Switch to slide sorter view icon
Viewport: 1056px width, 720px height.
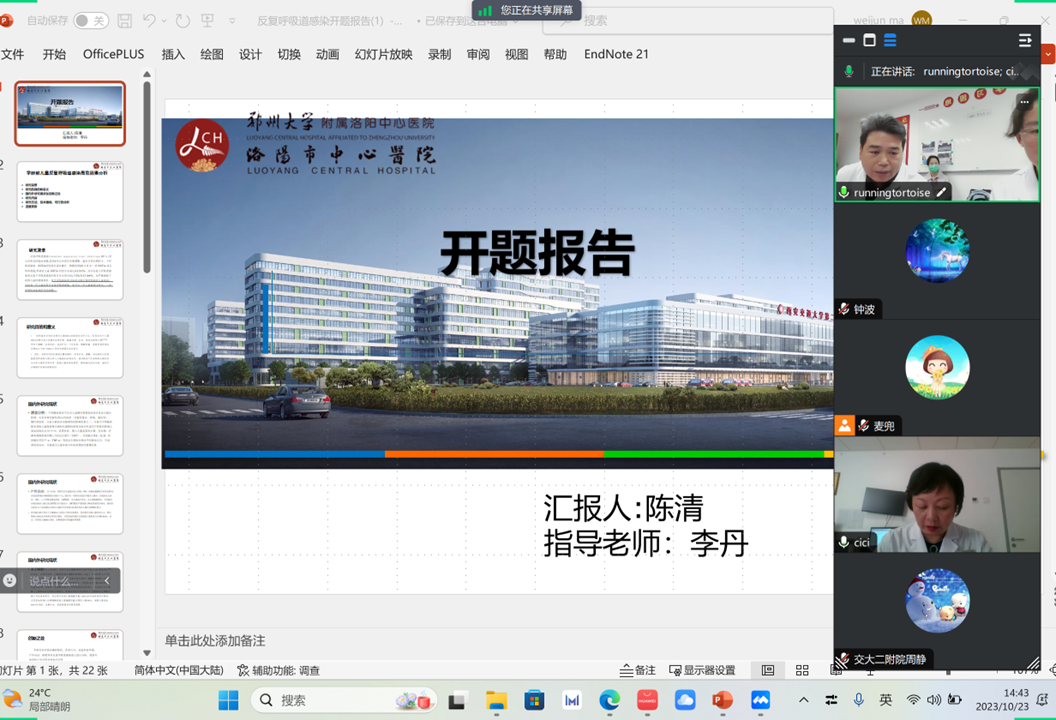click(802, 670)
